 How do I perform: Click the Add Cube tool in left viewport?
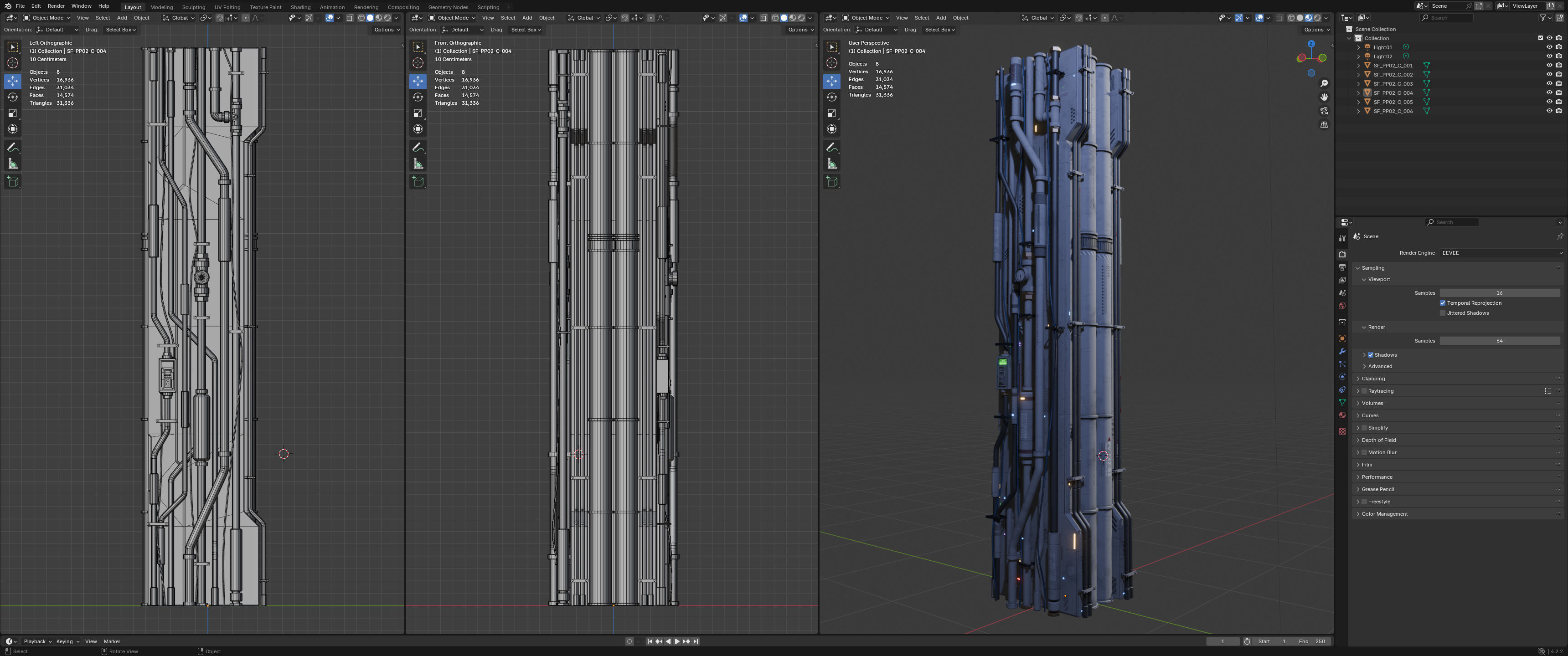(13, 181)
